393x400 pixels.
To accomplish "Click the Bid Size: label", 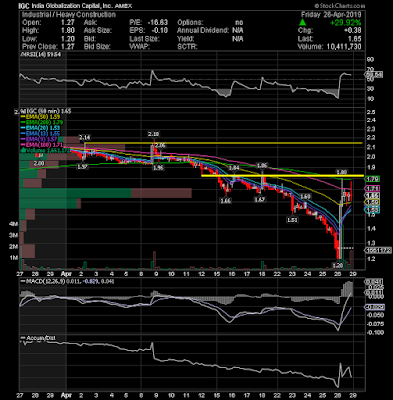I will [x=97, y=47].
